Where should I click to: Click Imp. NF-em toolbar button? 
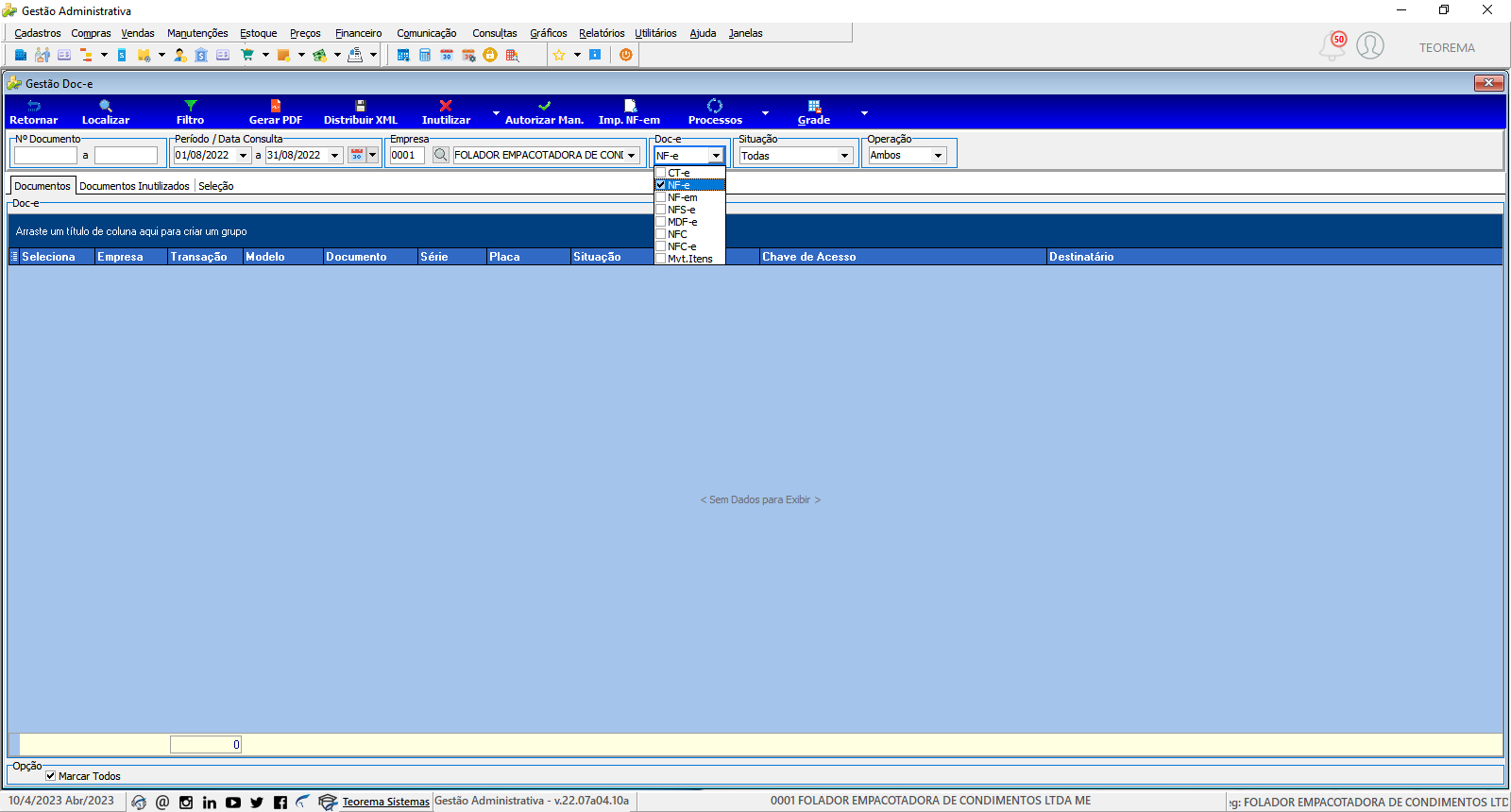tap(630, 112)
